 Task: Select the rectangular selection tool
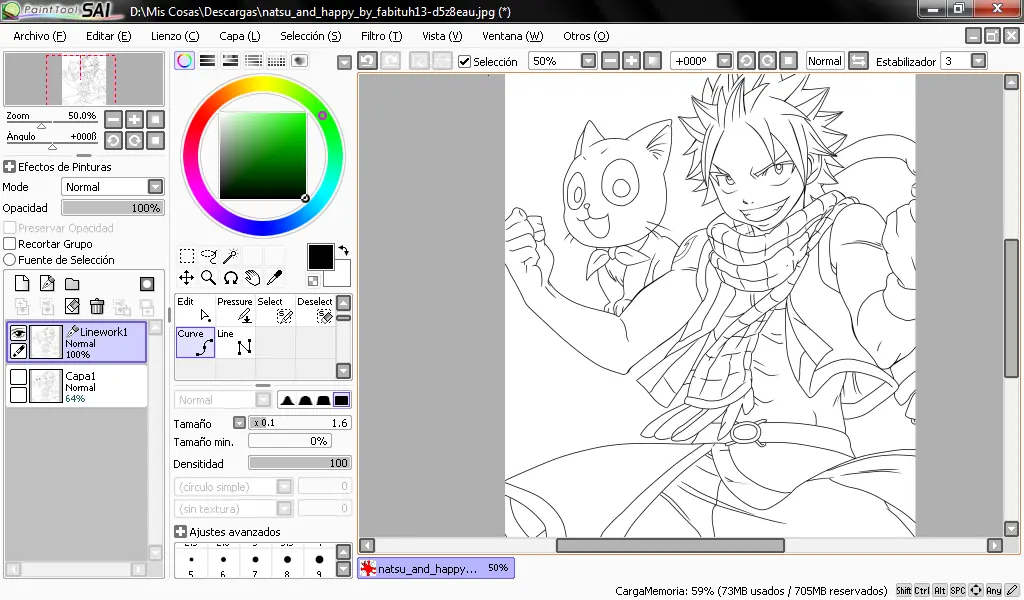pos(187,256)
